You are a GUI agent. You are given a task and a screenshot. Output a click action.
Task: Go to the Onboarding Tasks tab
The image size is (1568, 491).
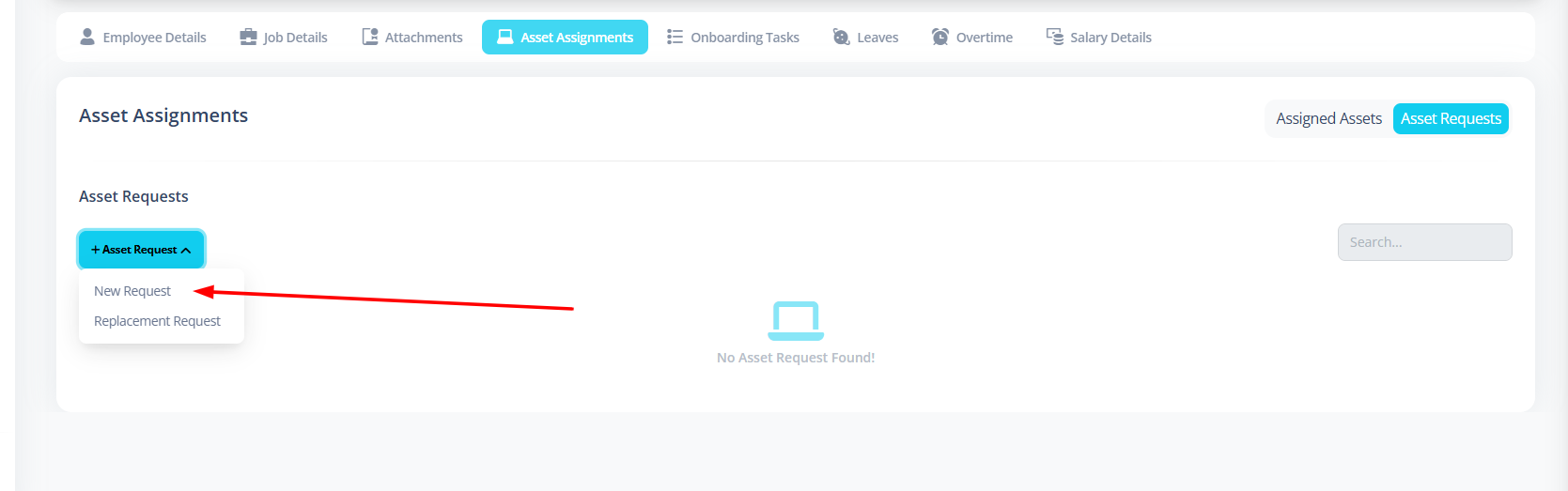(x=733, y=38)
